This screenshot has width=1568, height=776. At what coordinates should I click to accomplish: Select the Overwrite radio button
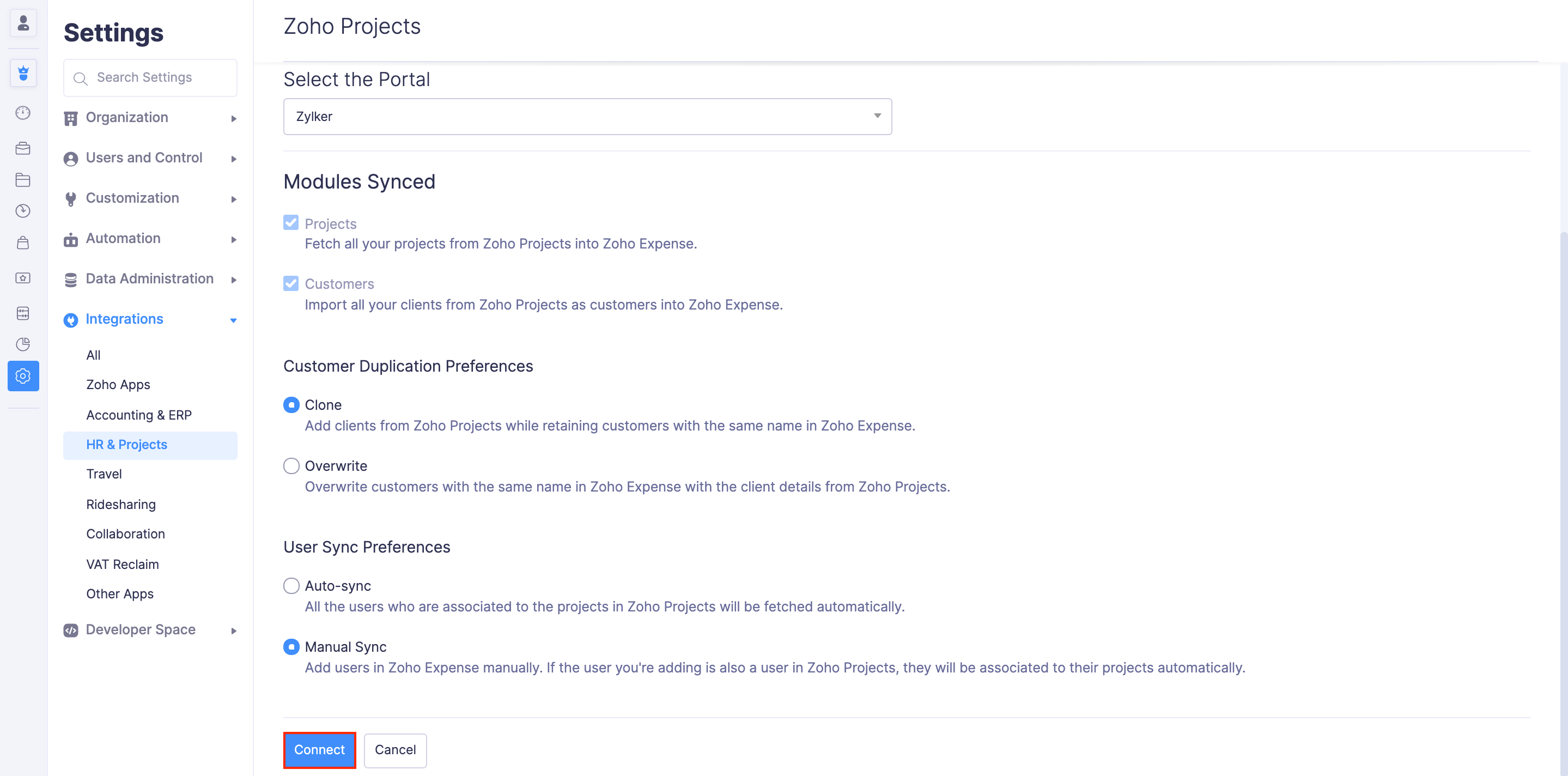[291, 466]
